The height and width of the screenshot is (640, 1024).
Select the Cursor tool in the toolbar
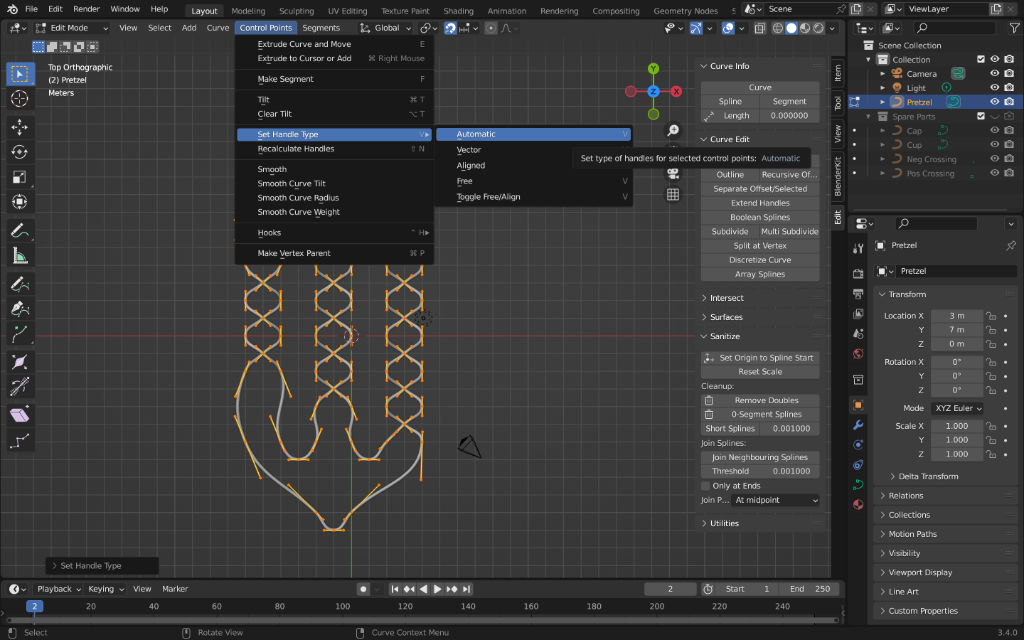click(19, 98)
